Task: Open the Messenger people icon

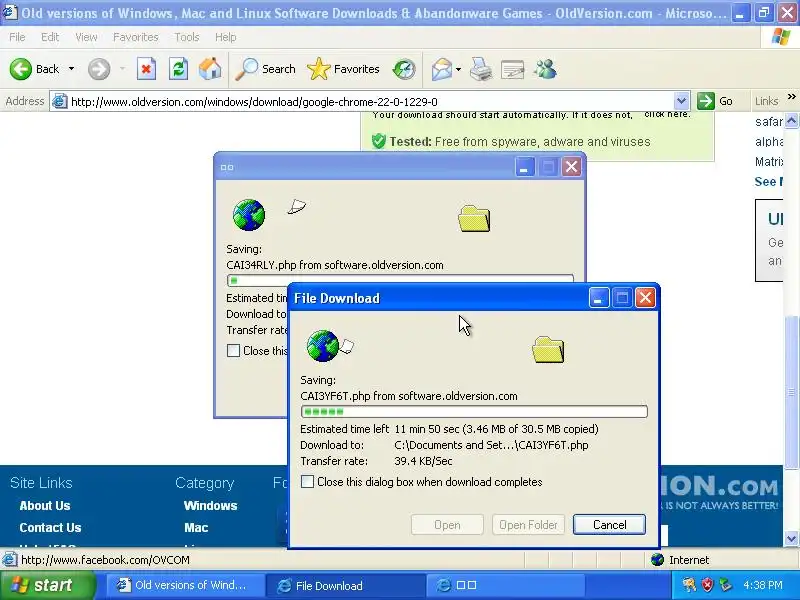Action: pyautogui.click(x=545, y=69)
